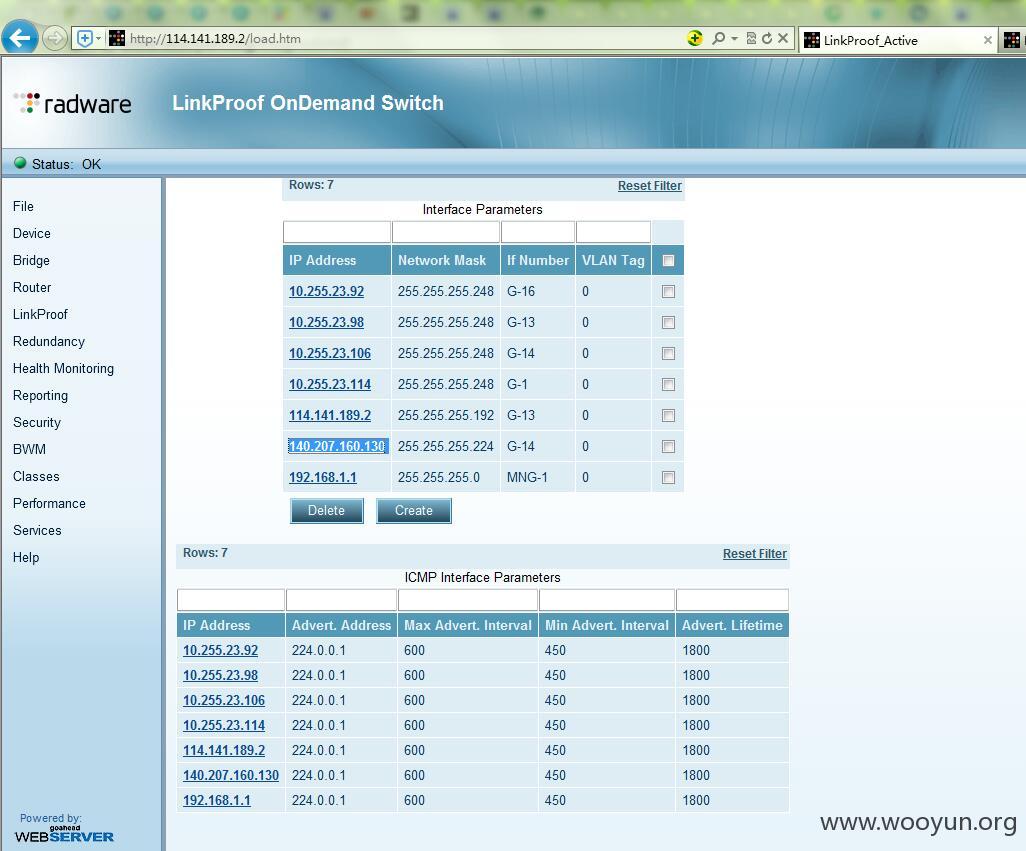Screen dimensions: 1026x851
Task: Check the box for row 10.255.23.106
Action: tap(668, 353)
